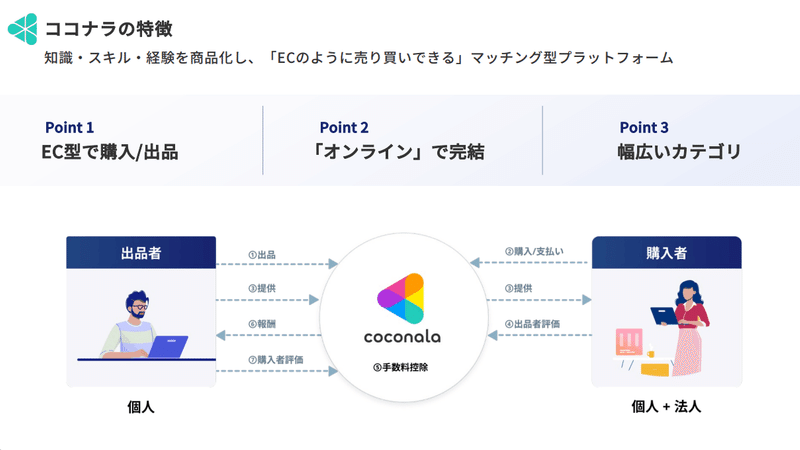Click the ①出品 arrow label

(x=262, y=255)
